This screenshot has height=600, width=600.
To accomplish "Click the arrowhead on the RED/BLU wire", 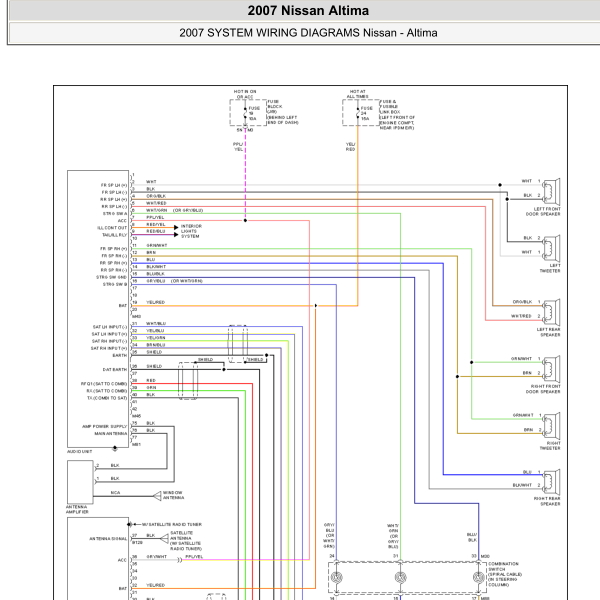I will (176, 235).
